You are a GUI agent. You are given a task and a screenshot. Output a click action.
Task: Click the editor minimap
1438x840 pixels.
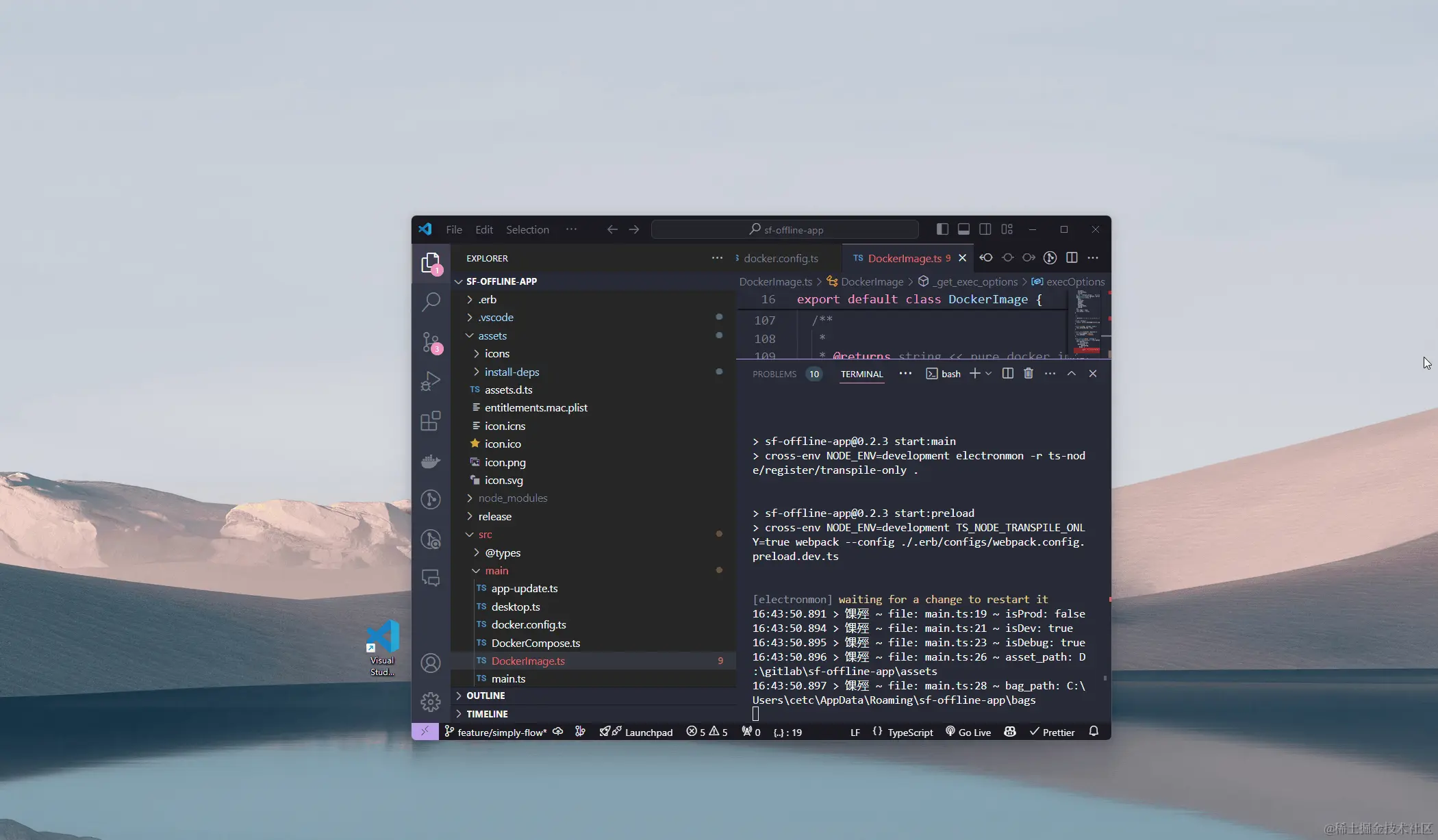tap(1087, 323)
